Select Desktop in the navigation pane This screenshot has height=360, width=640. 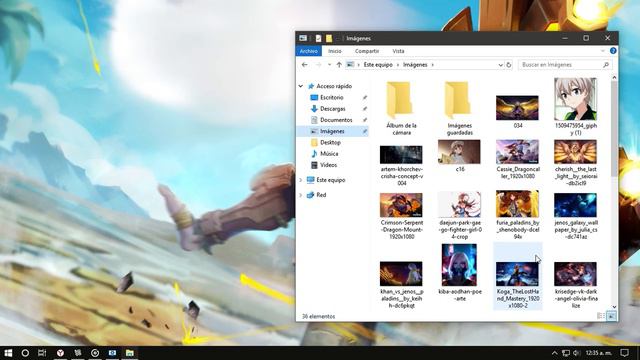point(330,142)
